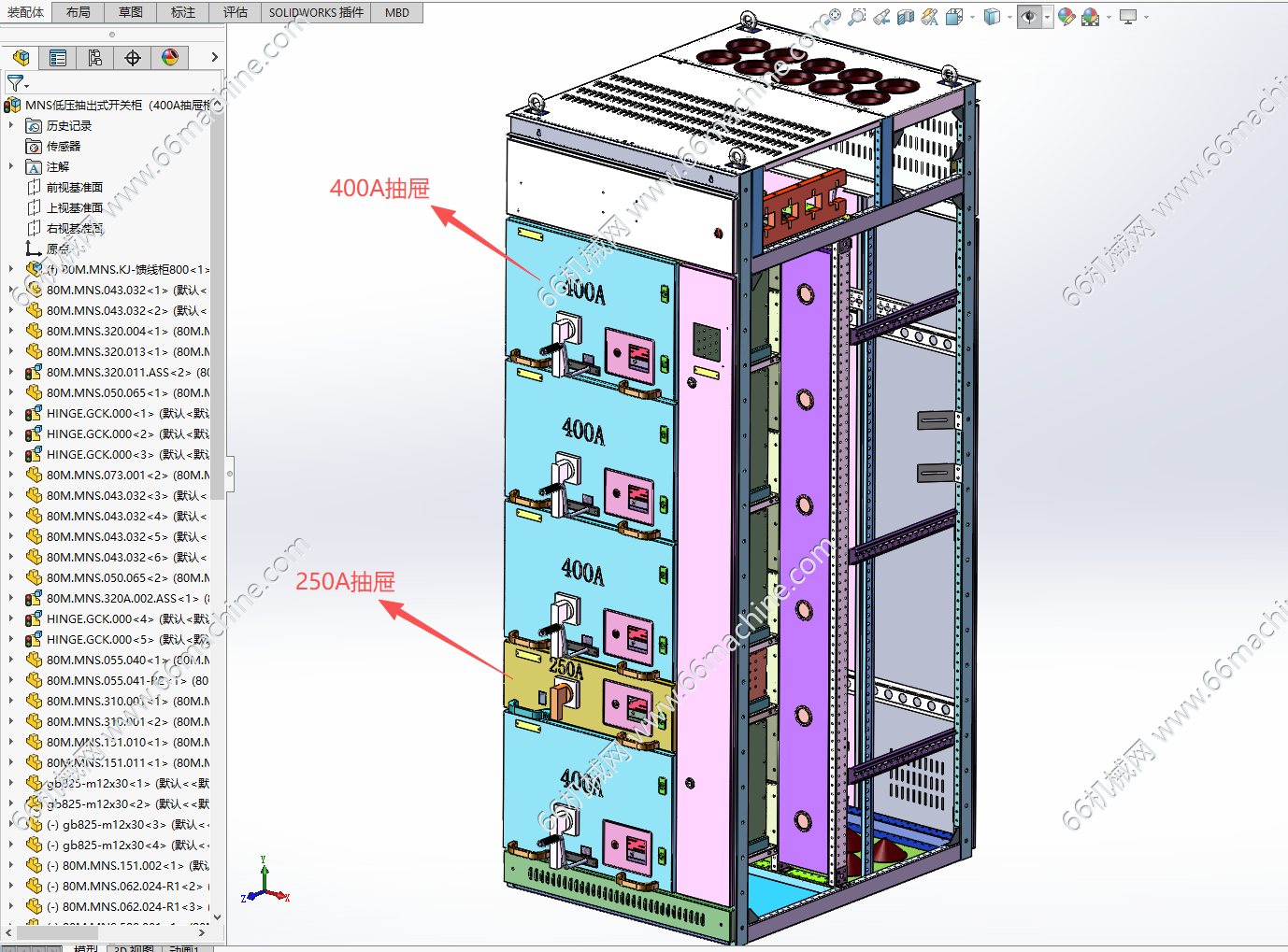Expand the 历史记录 folder node
This screenshot has height=952, width=1288.
click(x=11, y=125)
